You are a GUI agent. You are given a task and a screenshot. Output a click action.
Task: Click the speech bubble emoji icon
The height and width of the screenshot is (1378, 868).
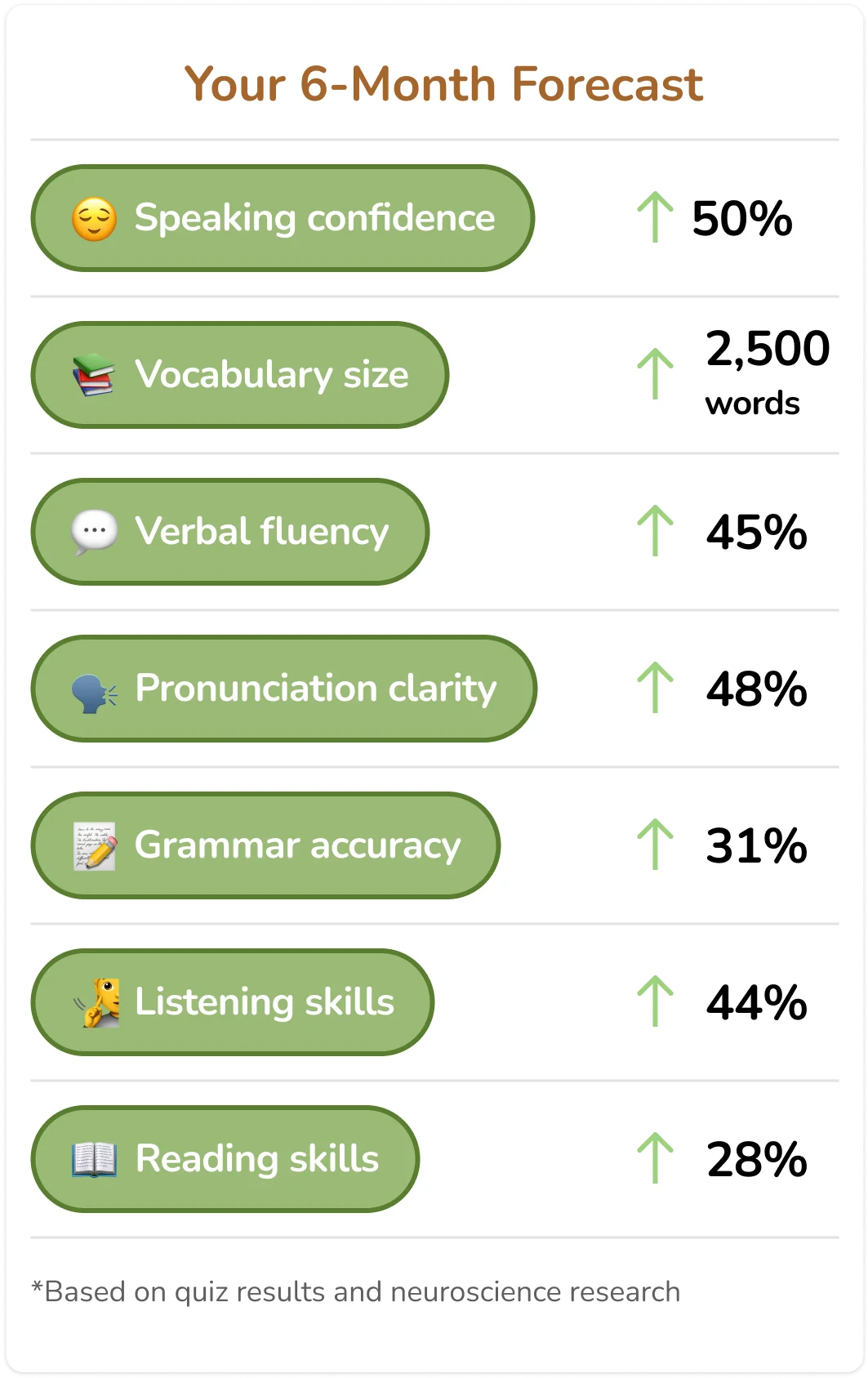(x=95, y=532)
